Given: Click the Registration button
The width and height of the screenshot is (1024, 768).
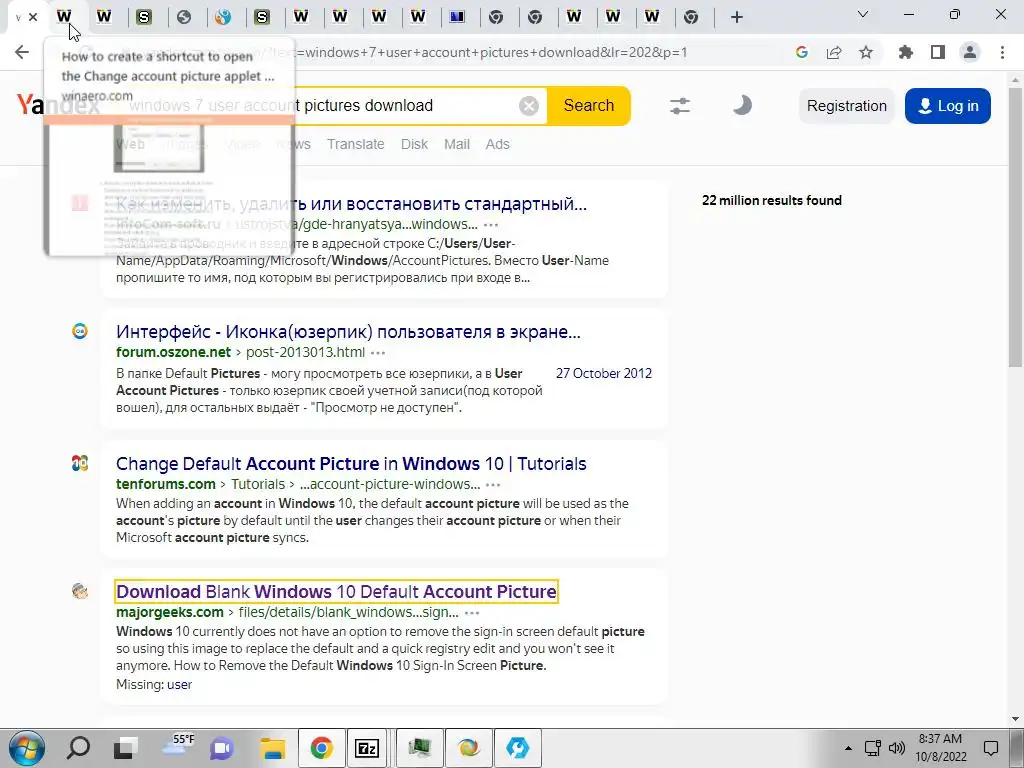Looking at the screenshot, I should (x=846, y=106).
